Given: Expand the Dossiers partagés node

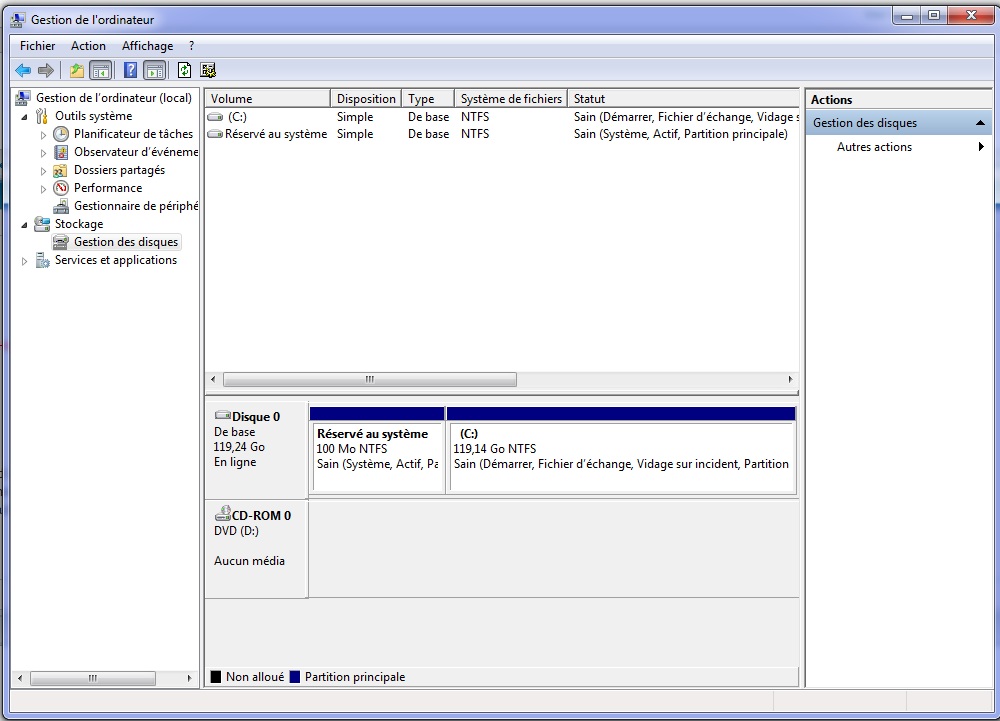Looking at the screenshot, I should pyautogui.click(x=43, y=171).
